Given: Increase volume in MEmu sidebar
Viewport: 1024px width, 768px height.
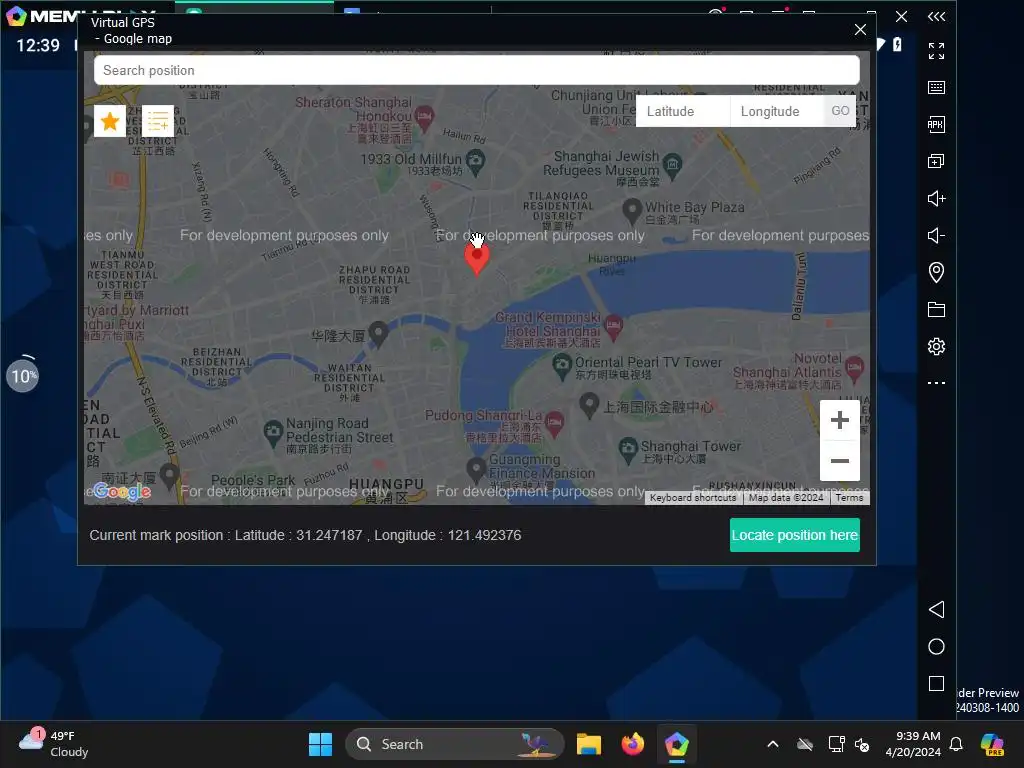Looking at the screenshot, I should coord(936,198).
